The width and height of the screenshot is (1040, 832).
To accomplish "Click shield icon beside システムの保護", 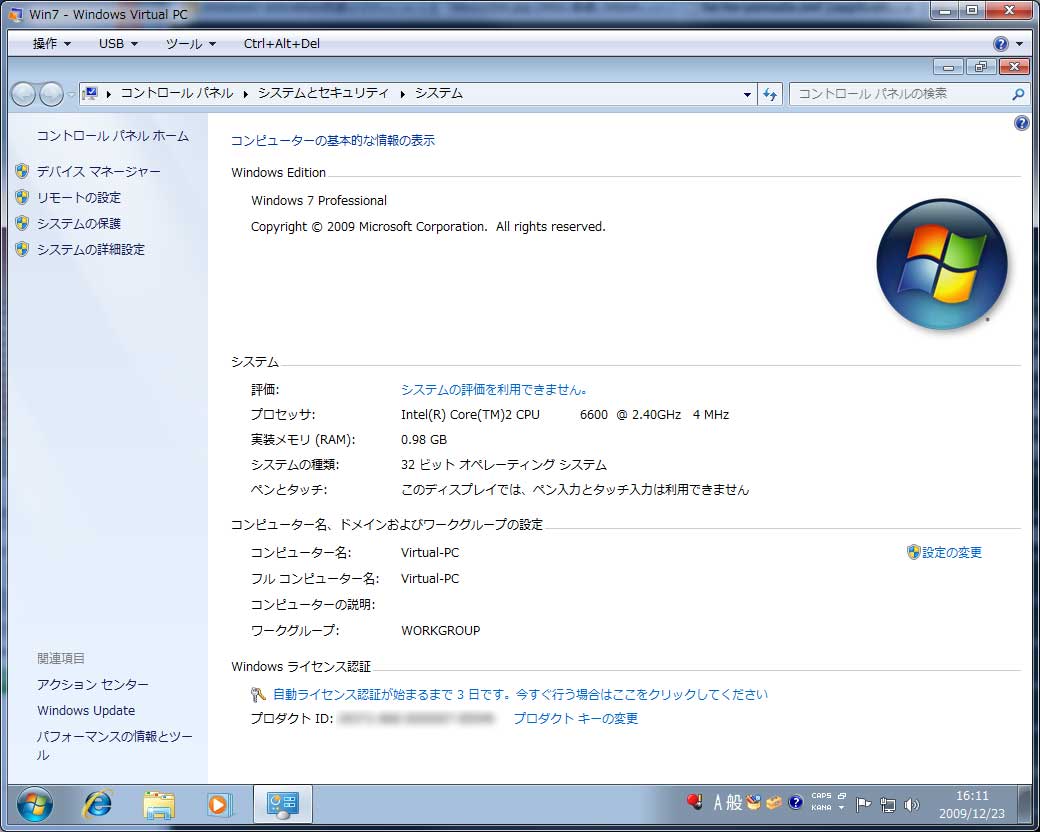I will point(22,223).
